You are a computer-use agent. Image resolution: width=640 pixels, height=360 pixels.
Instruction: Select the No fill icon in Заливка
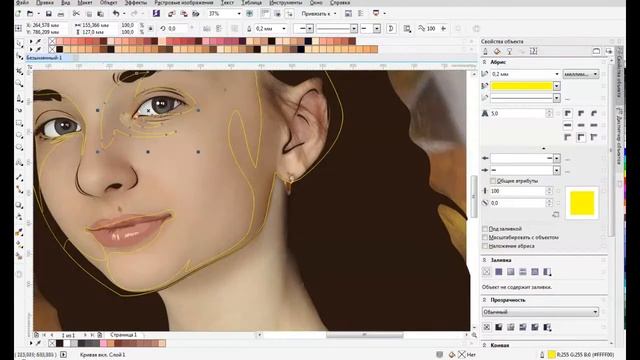click(x=486, y=272)
